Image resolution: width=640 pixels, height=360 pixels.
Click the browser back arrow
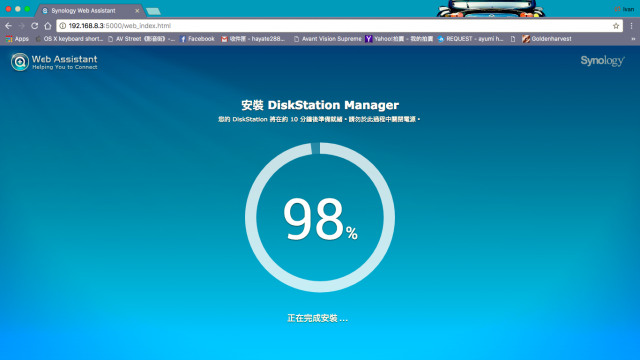9,26
